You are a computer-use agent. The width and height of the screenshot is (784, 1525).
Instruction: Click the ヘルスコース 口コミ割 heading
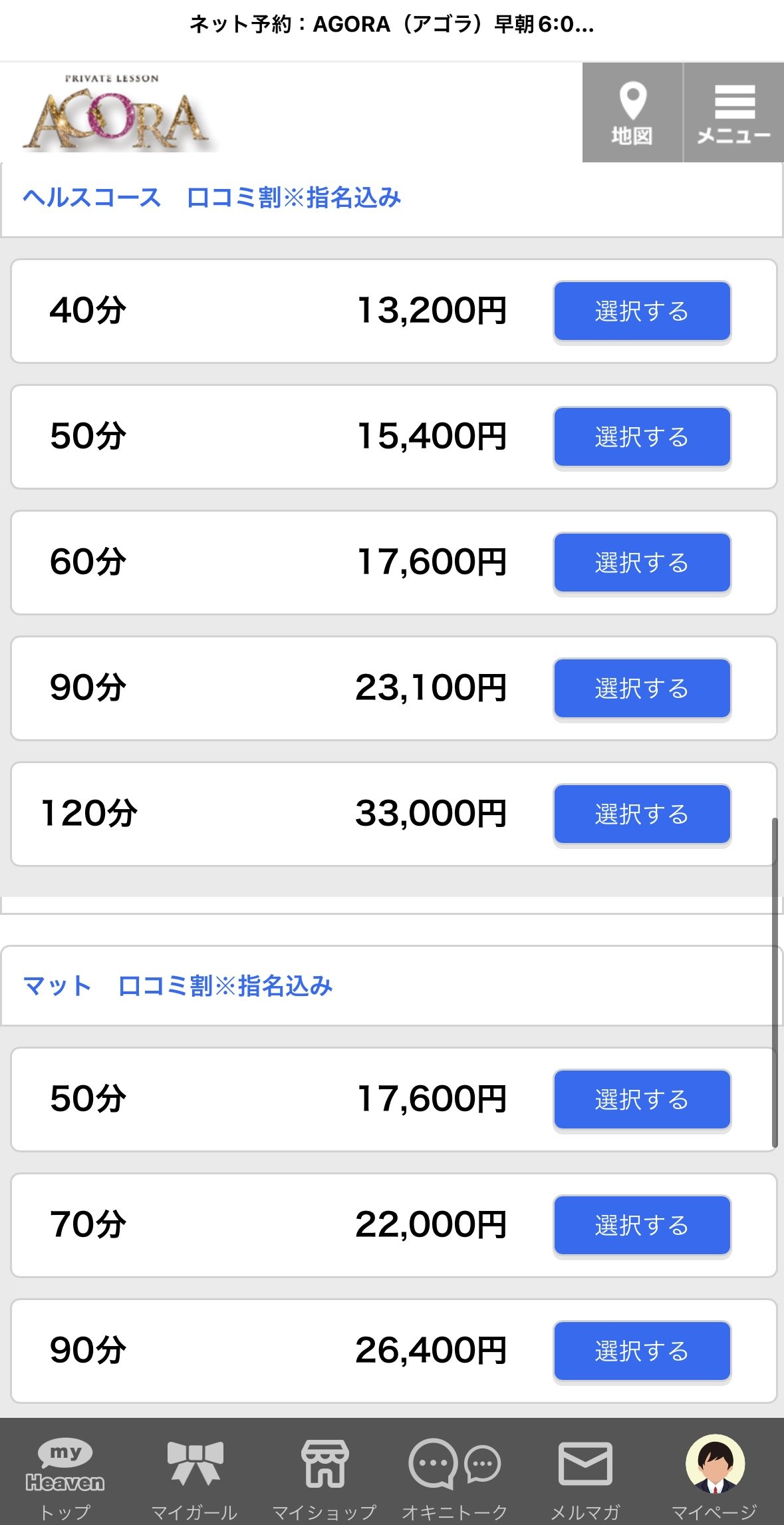click(x=211, y=198)
